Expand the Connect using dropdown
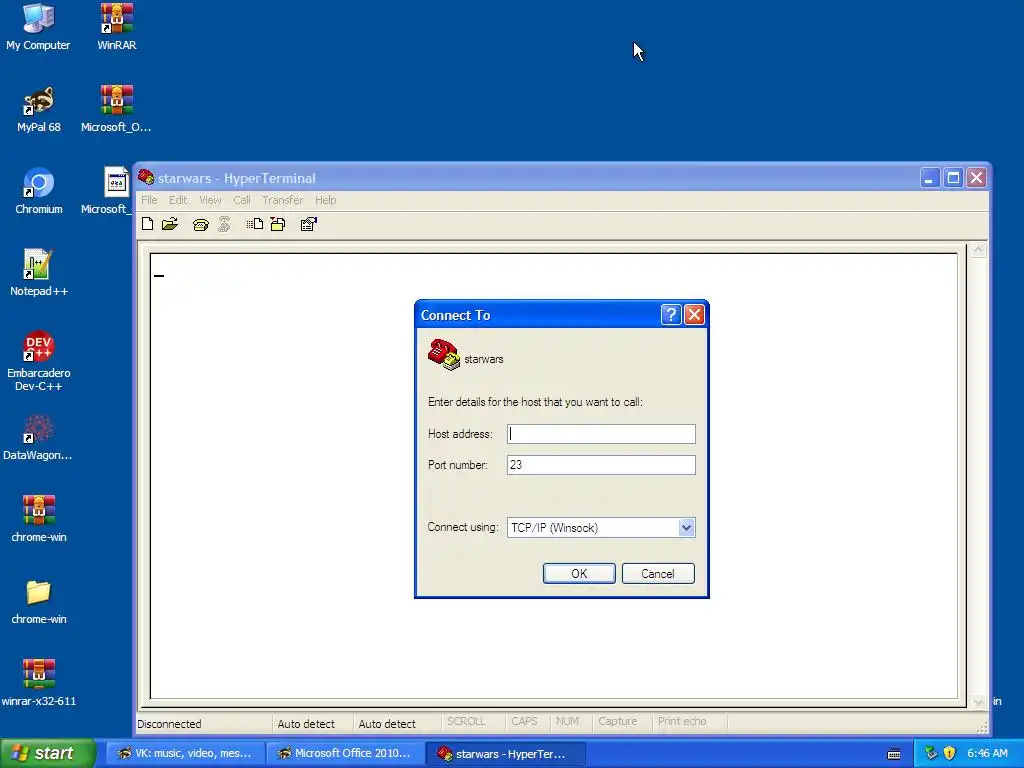This screenshot has height=768, width=1024. [x=686, y=528]
